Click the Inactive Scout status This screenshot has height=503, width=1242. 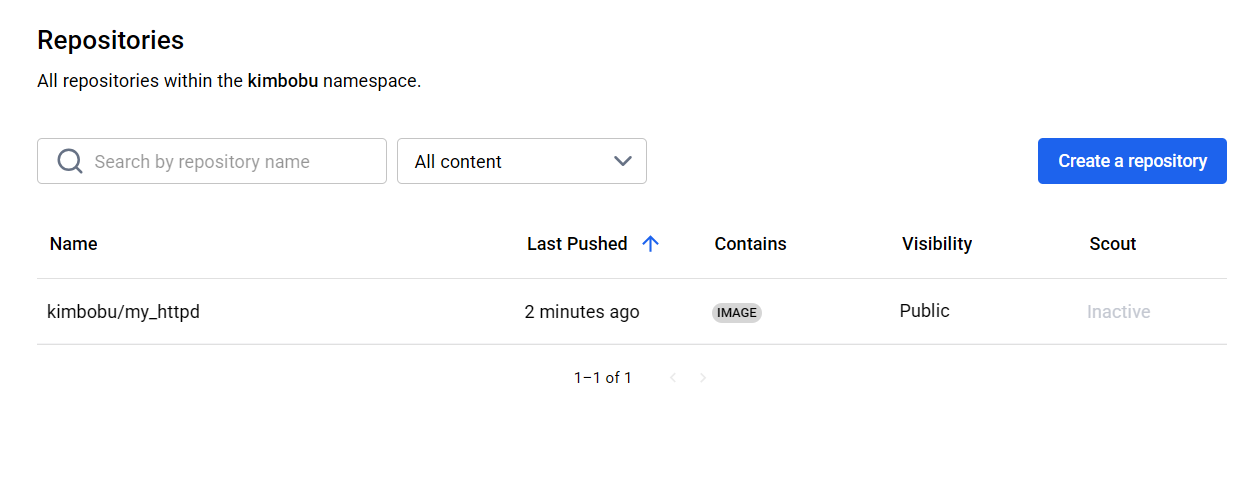(x=1118, y=312)
